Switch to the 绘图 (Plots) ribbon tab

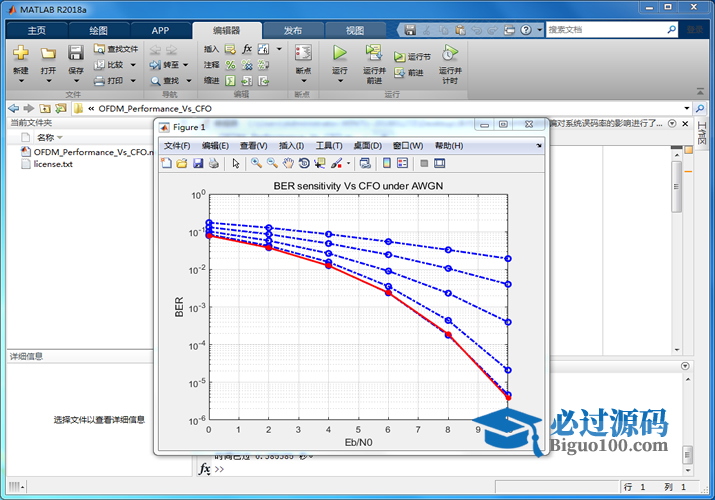click(96, 30)
